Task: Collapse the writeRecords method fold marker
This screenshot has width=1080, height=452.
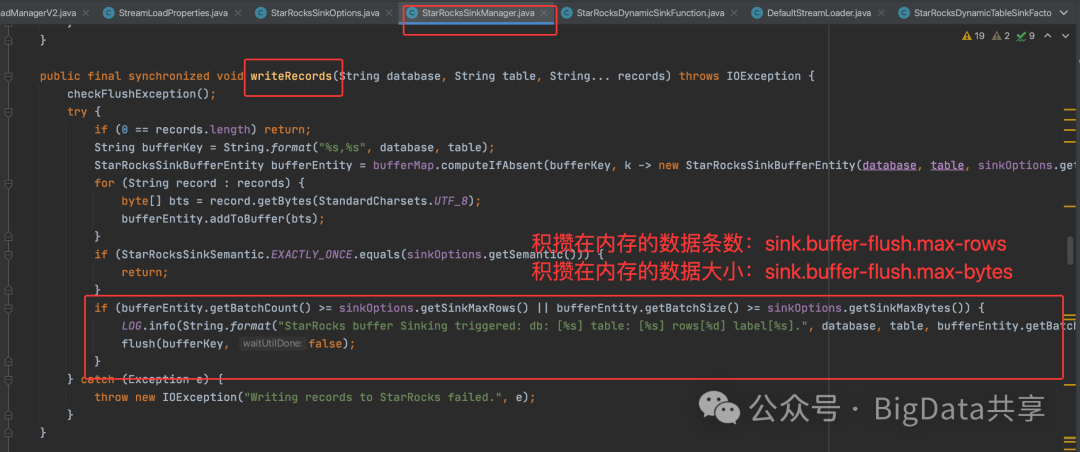Action: click(8, 76)
